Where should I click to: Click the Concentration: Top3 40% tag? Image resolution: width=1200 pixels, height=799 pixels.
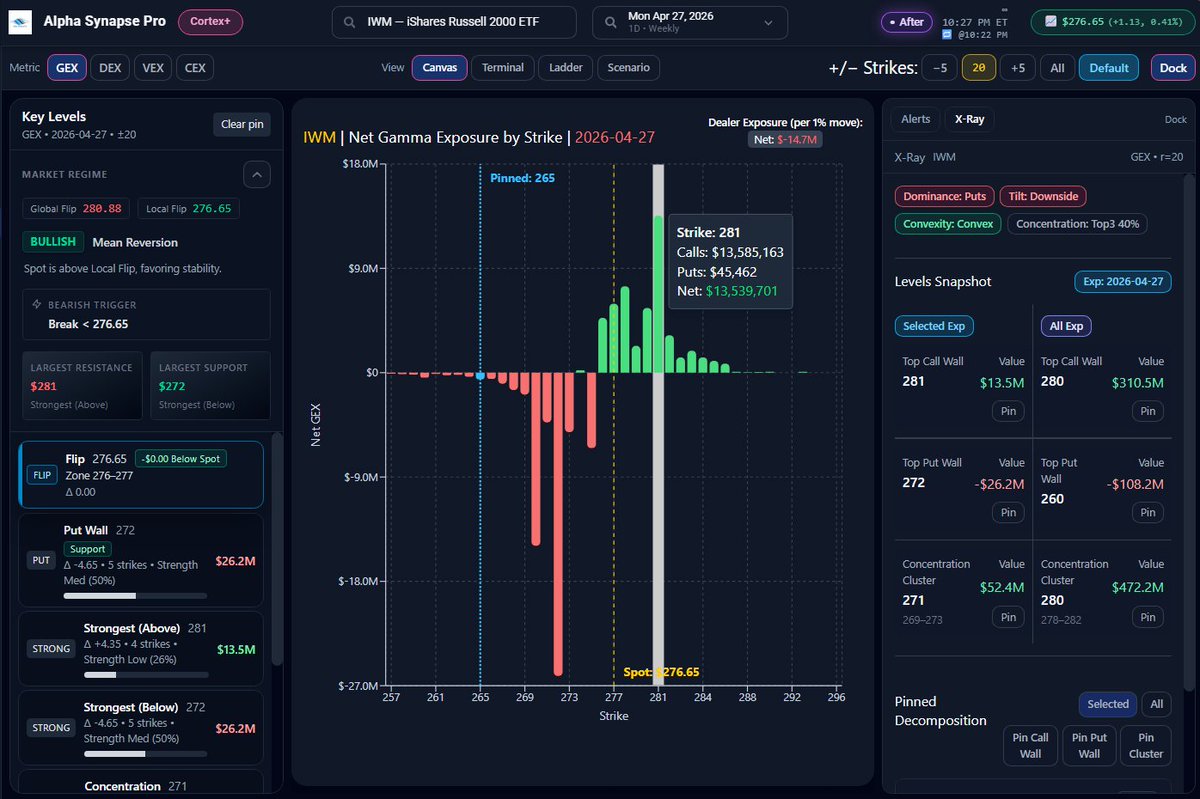tap(1077, 224)
